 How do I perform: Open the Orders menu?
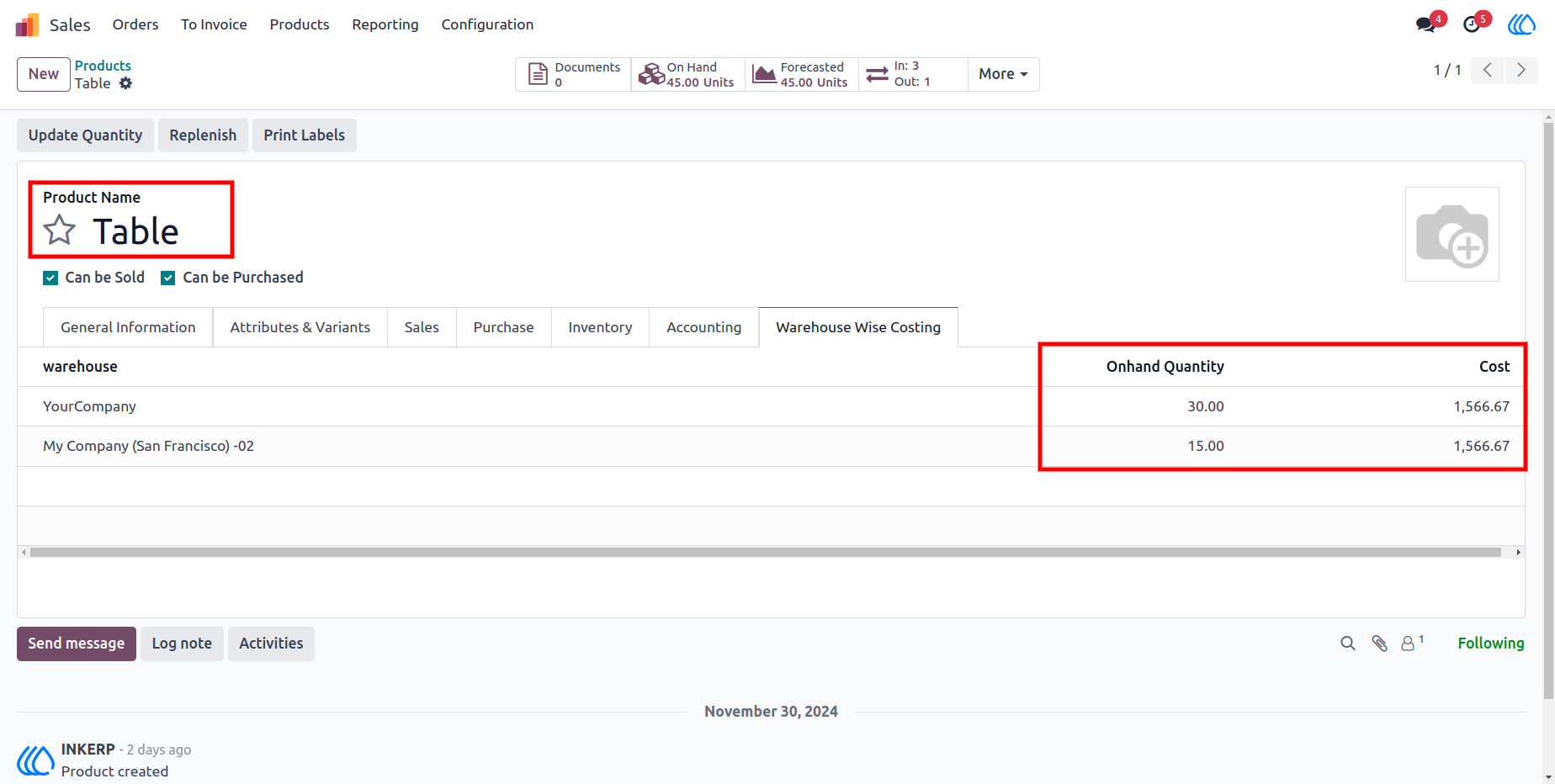pos(135,24)
